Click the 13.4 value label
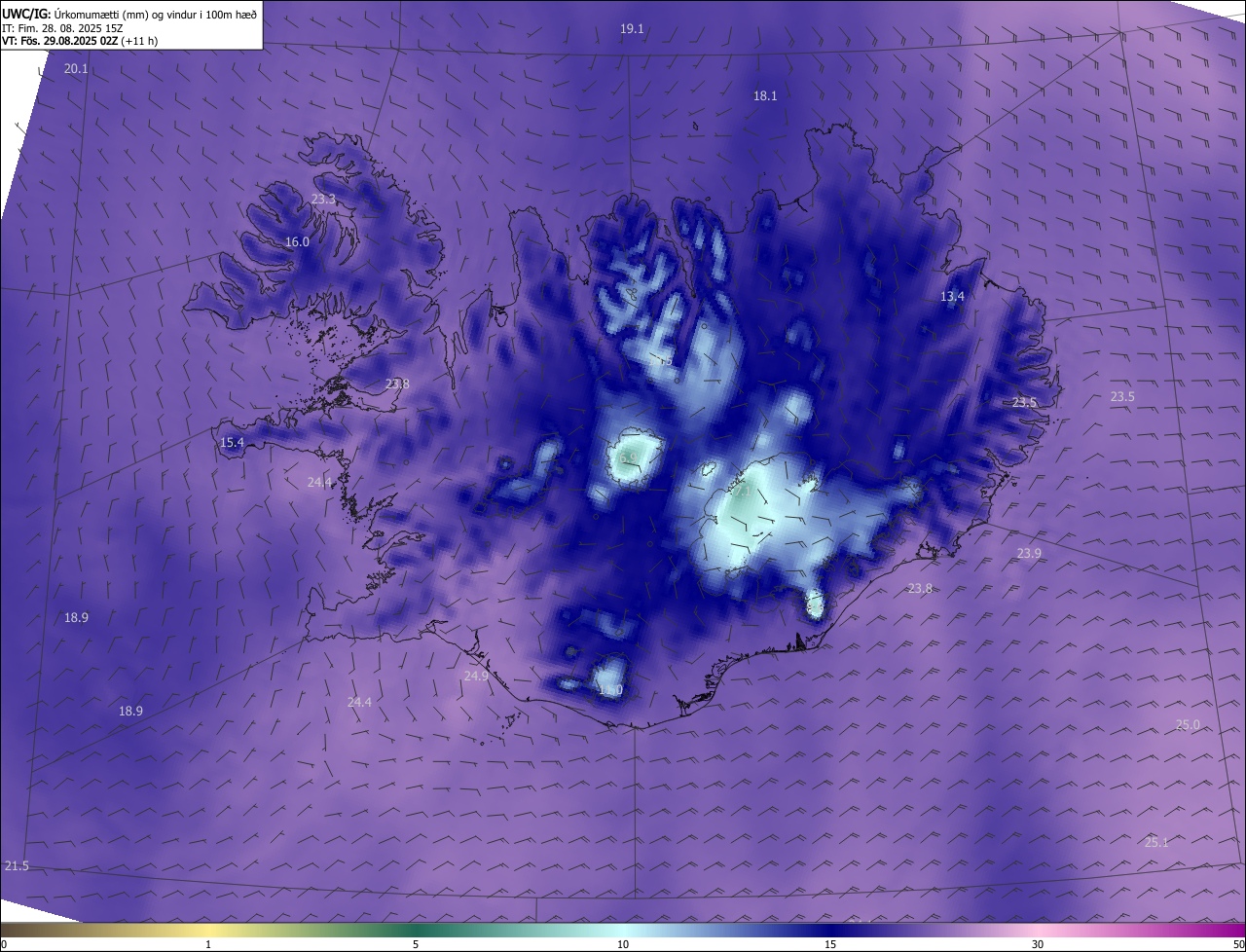Viewport: 1246px width, 952px height. pos(952,297)
